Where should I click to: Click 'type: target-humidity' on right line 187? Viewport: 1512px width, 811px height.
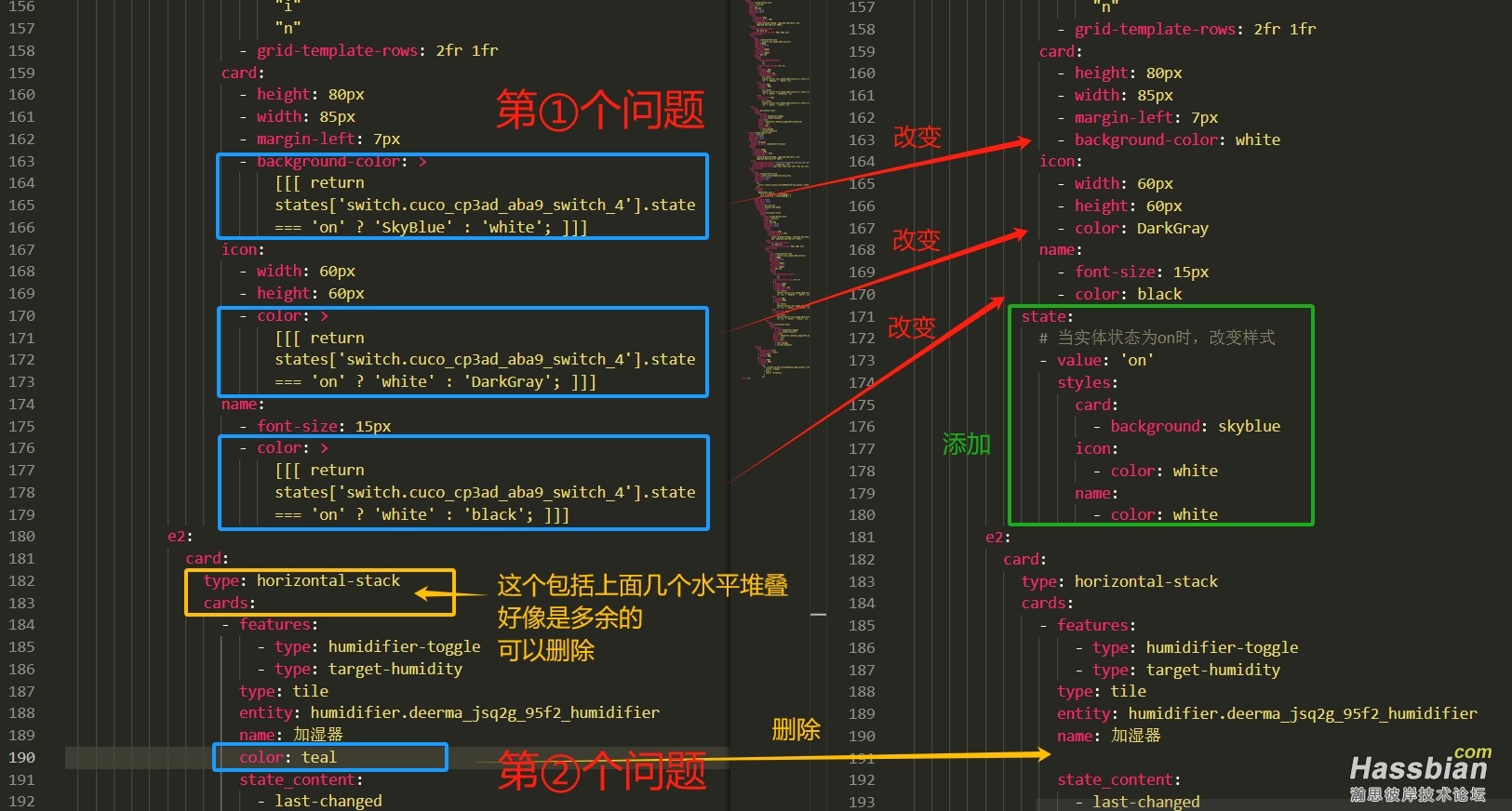tap(1186, 670)
